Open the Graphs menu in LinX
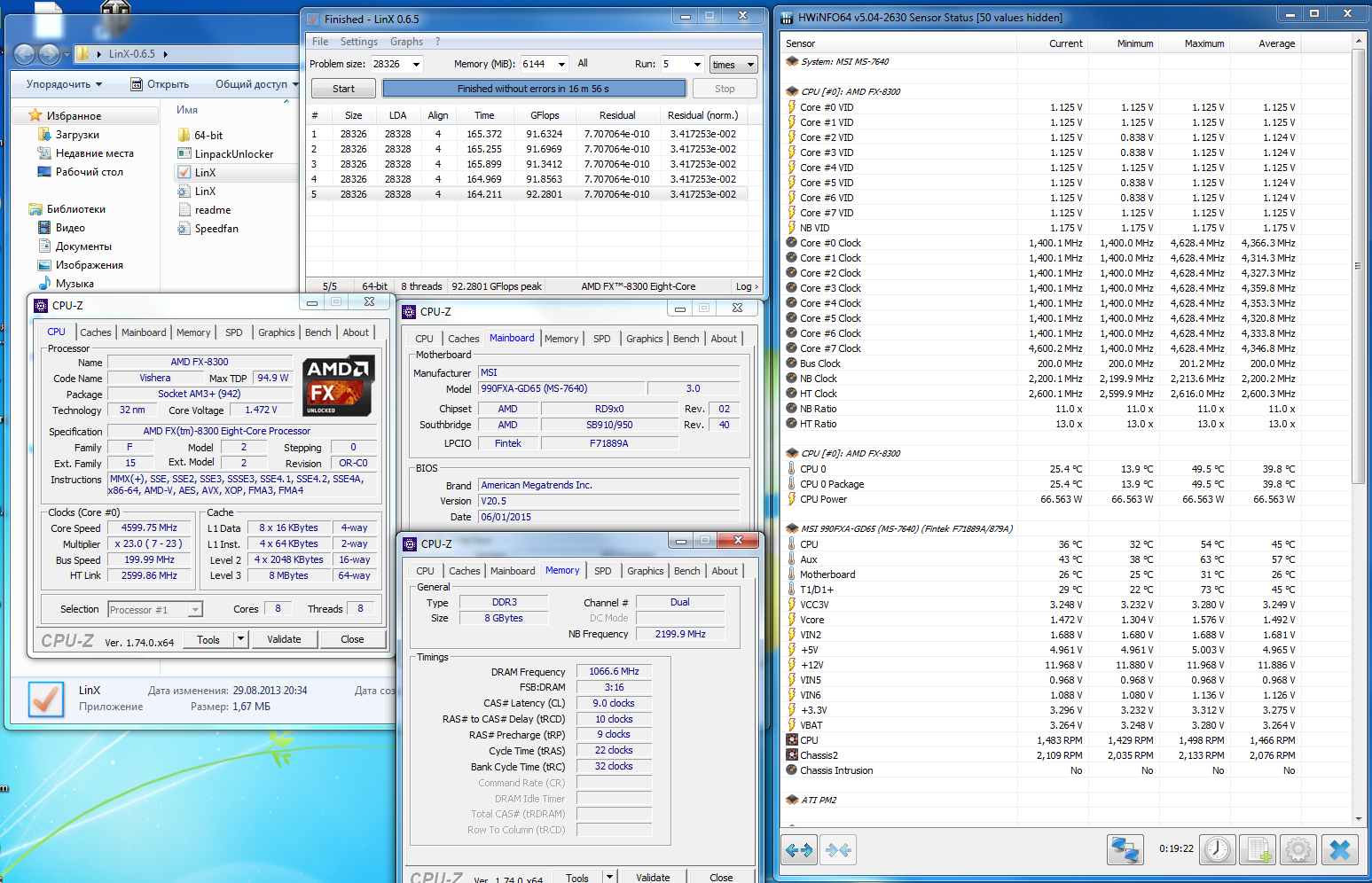1372x883 pixels. 406,42
